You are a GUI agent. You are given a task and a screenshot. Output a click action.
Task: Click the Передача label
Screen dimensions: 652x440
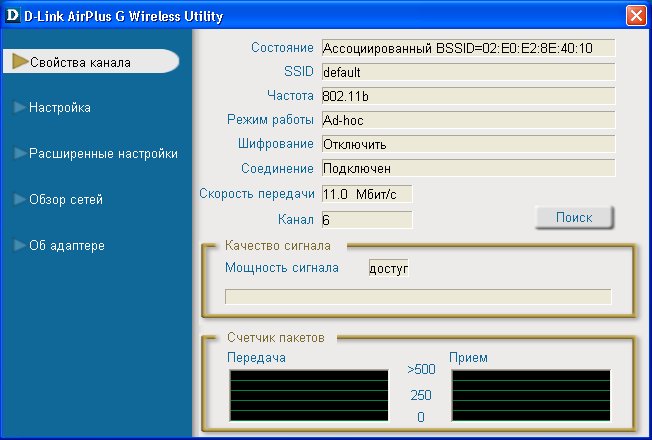pos(257,358)
